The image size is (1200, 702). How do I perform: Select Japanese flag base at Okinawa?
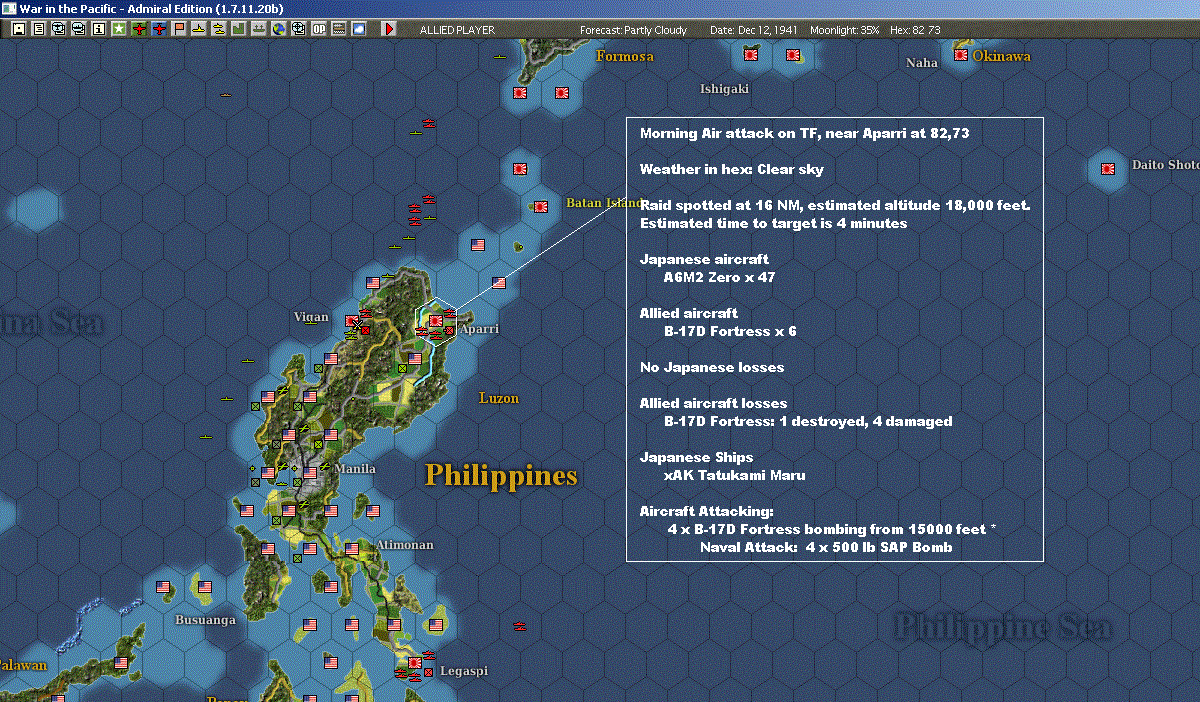pos(961,55)
